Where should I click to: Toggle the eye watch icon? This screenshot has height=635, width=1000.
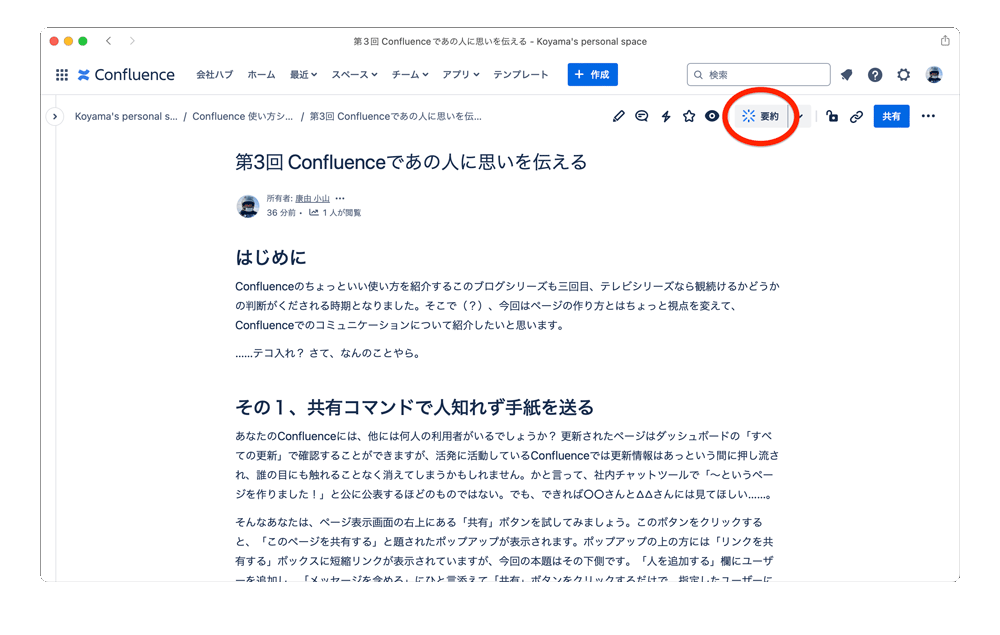coord(712,116)
